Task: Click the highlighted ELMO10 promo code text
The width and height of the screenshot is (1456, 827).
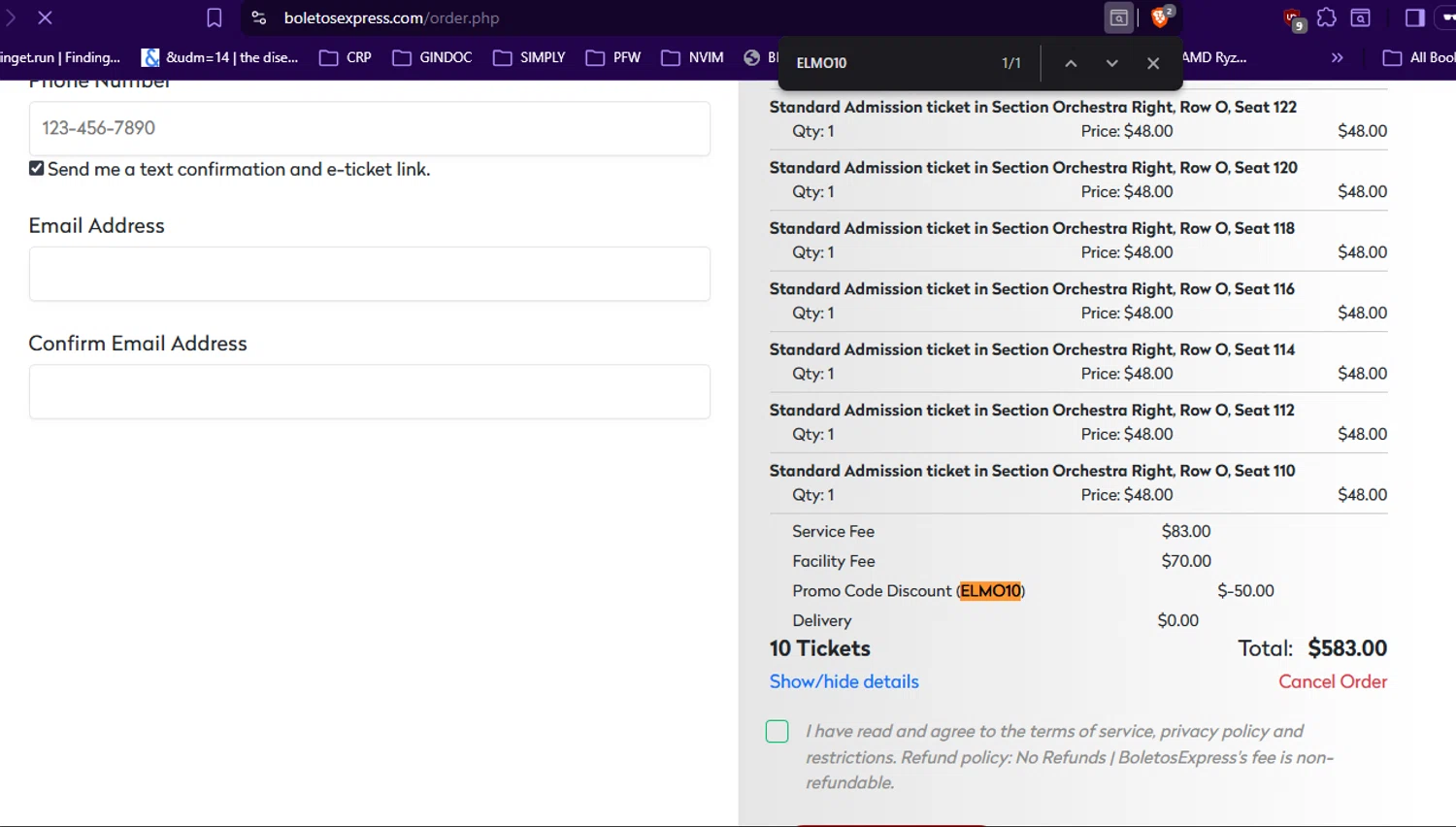Action: (990, 590)
